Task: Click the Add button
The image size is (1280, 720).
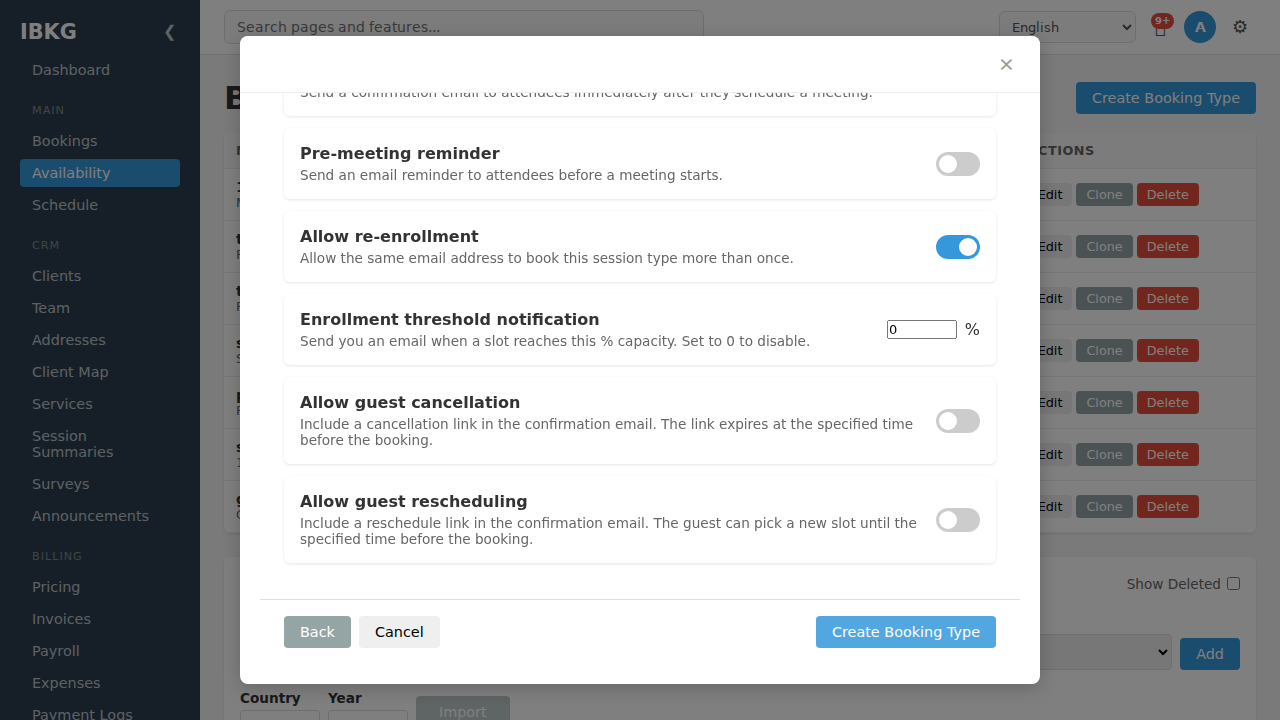Action: pyautogui.click(x=1210, y=654)
